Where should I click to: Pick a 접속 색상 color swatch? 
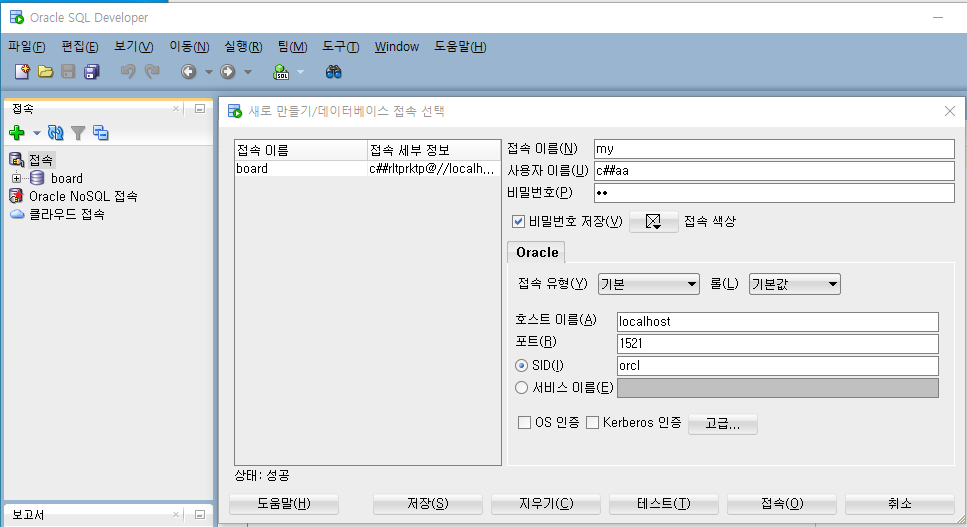tap(654, 221)
